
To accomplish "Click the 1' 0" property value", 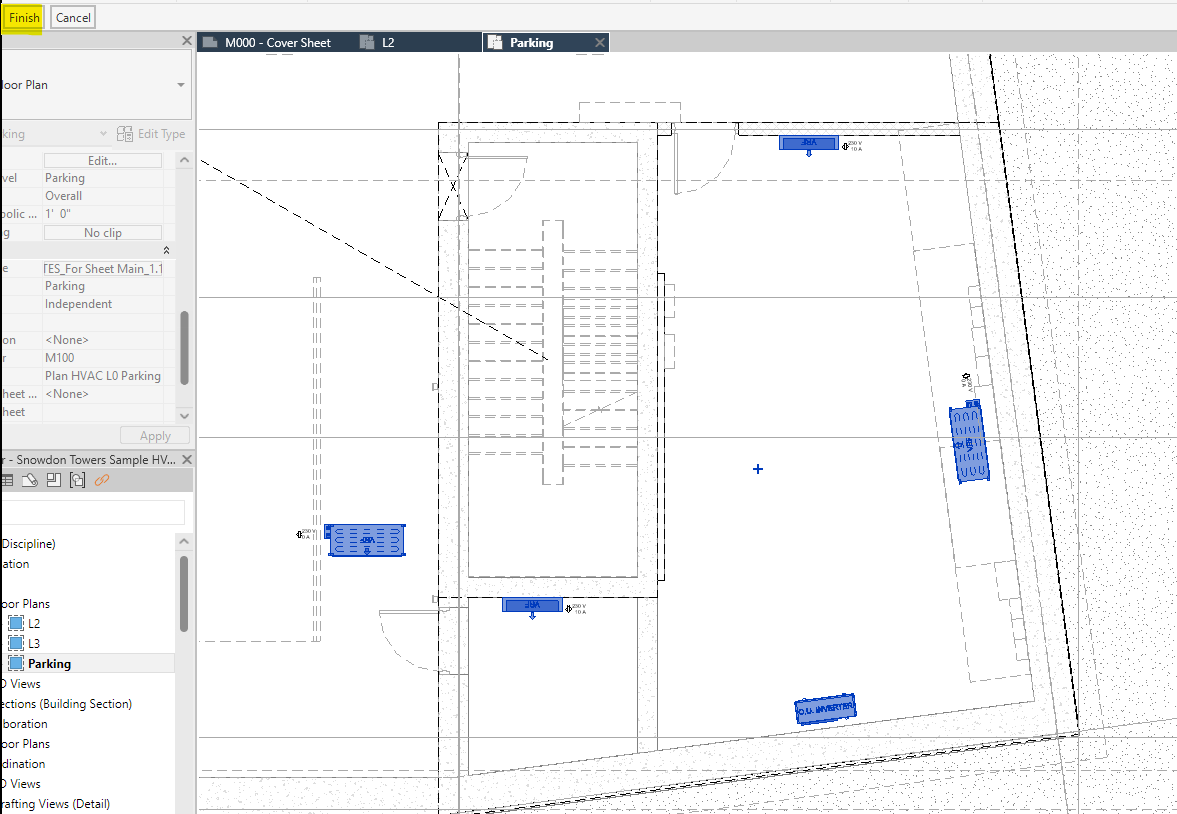I will click(58, 214).
